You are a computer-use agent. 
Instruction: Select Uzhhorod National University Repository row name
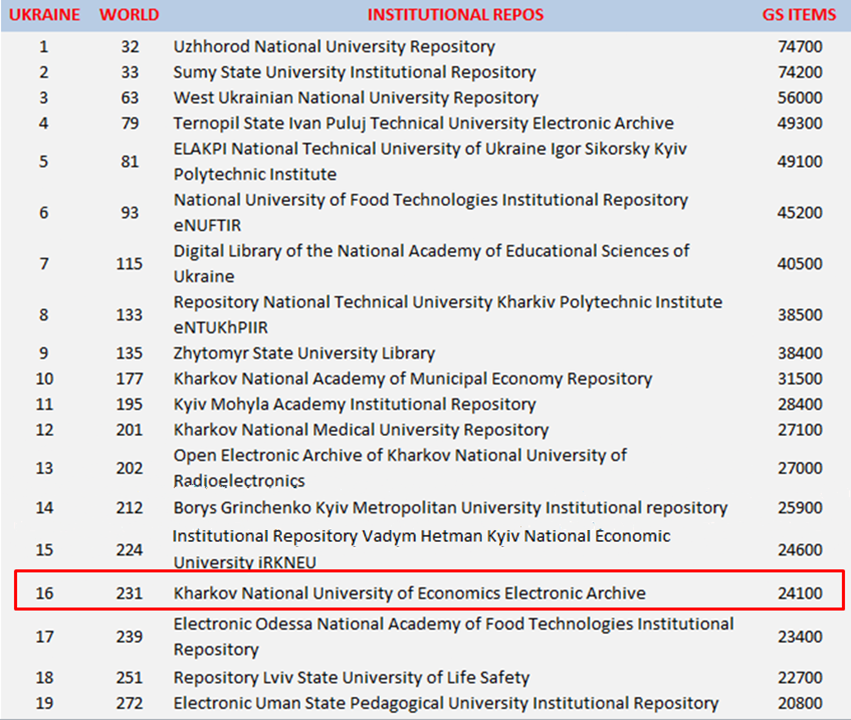tap(334, 47)
